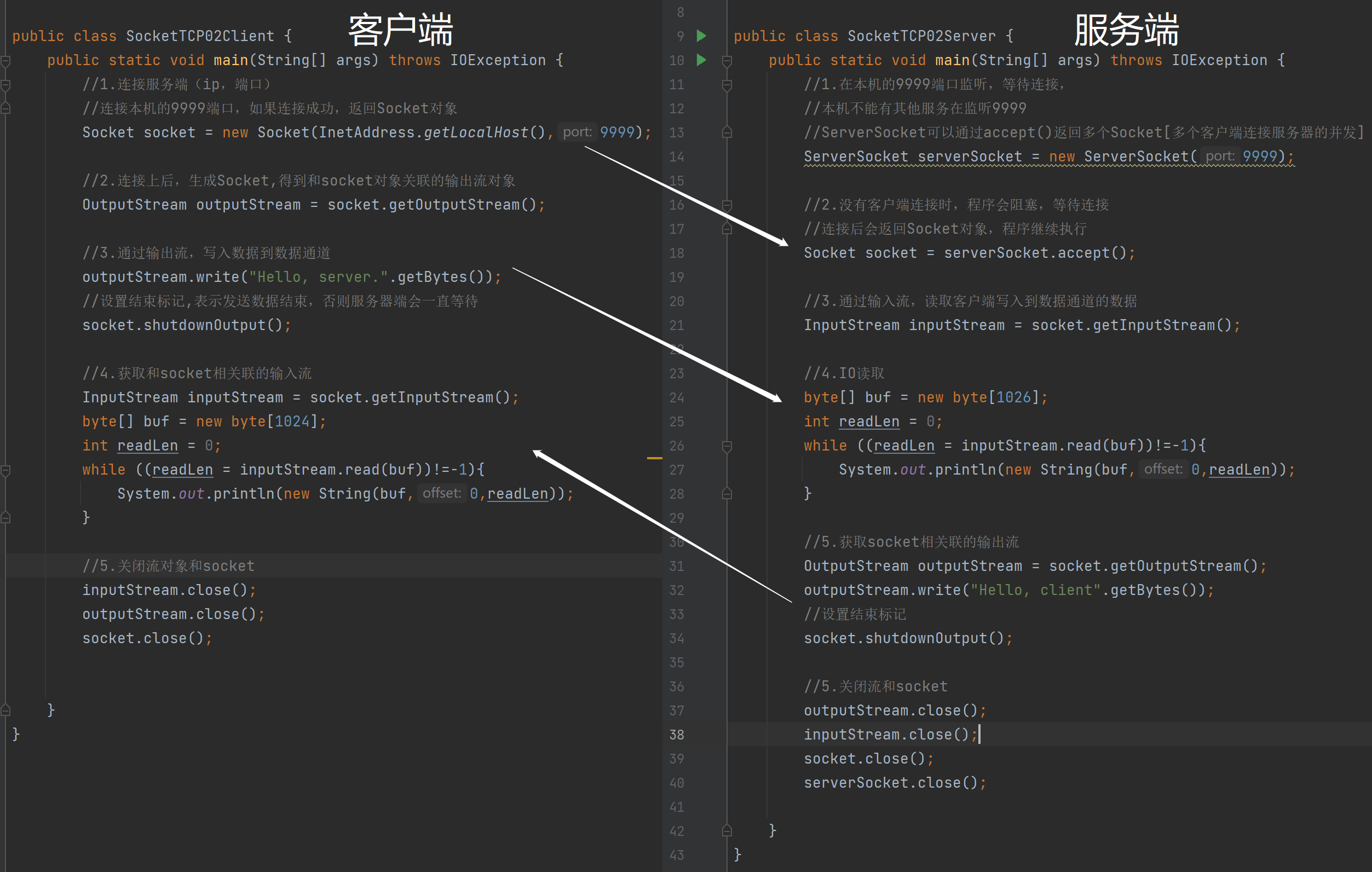Click class name 'SocketTCP02Server'

click(x=922, y=36)
